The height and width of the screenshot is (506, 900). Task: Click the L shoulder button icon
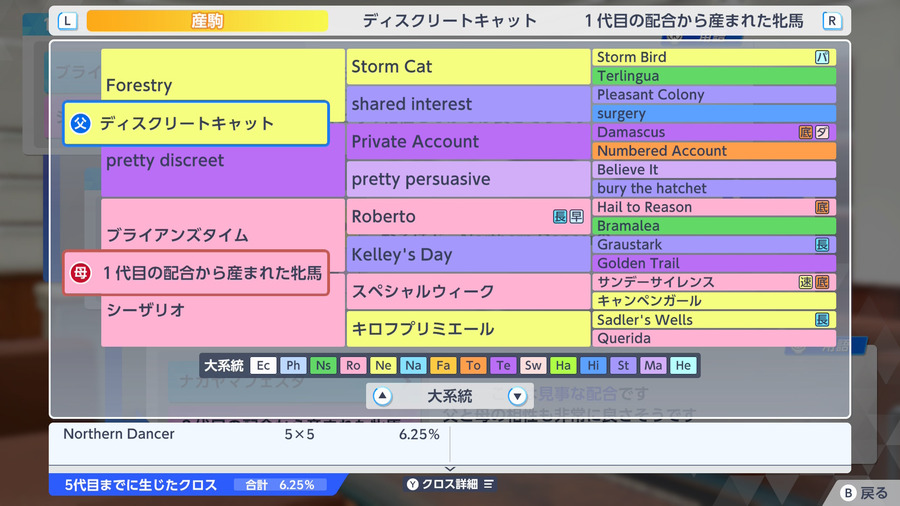pyautogui.click(x=67, y=21)
